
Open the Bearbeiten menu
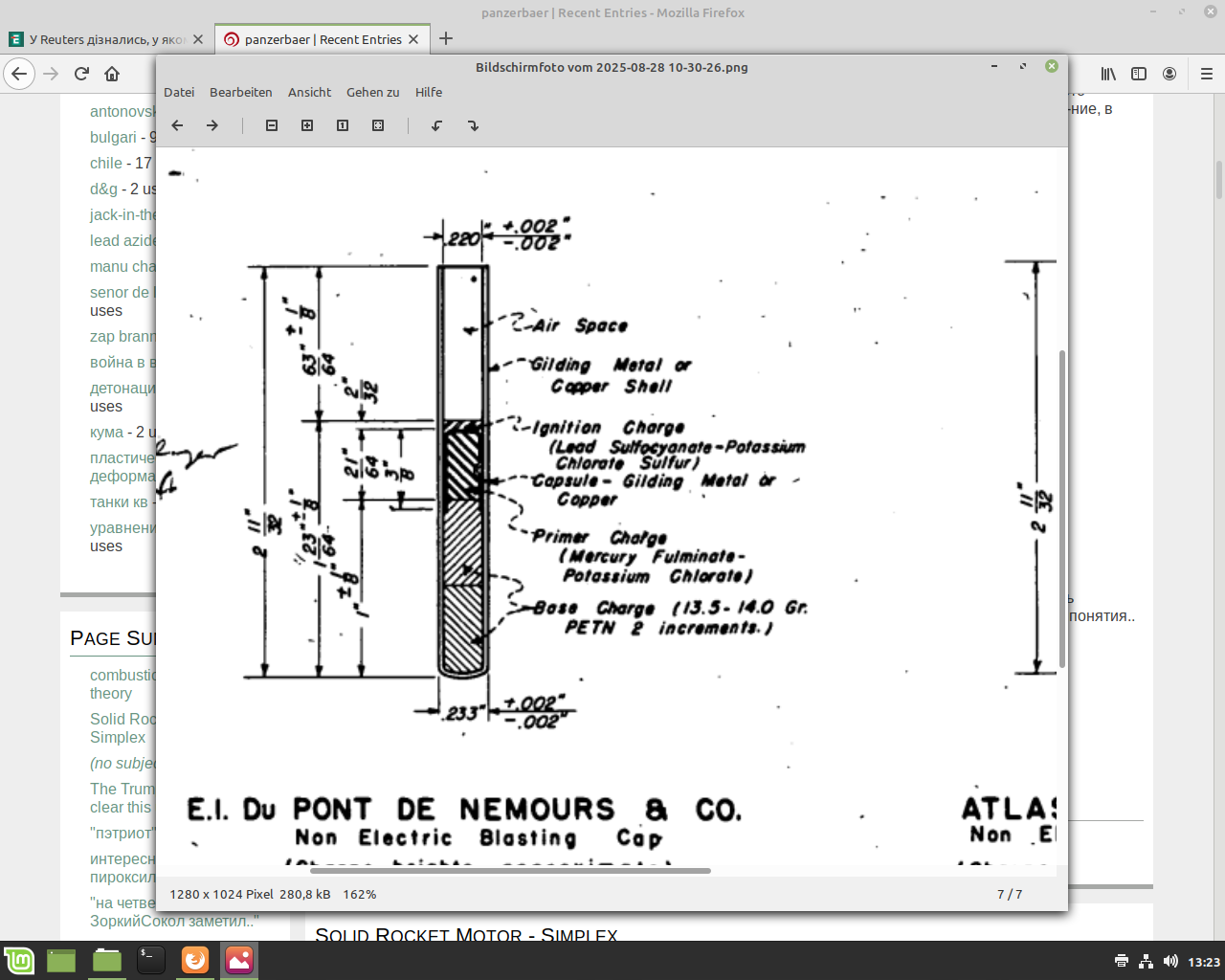pos(241,92)
